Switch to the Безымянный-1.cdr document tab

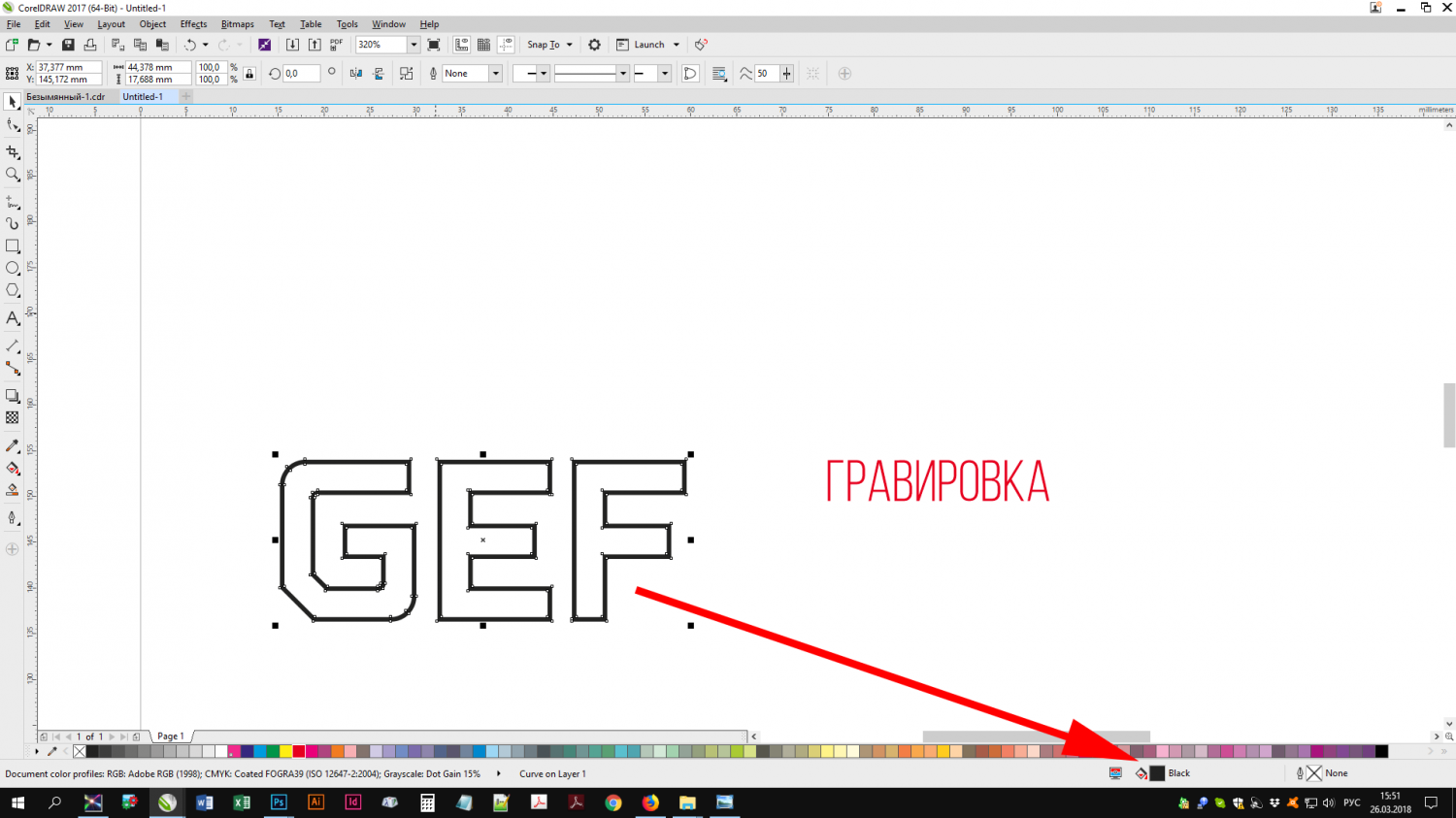[65, 97]
